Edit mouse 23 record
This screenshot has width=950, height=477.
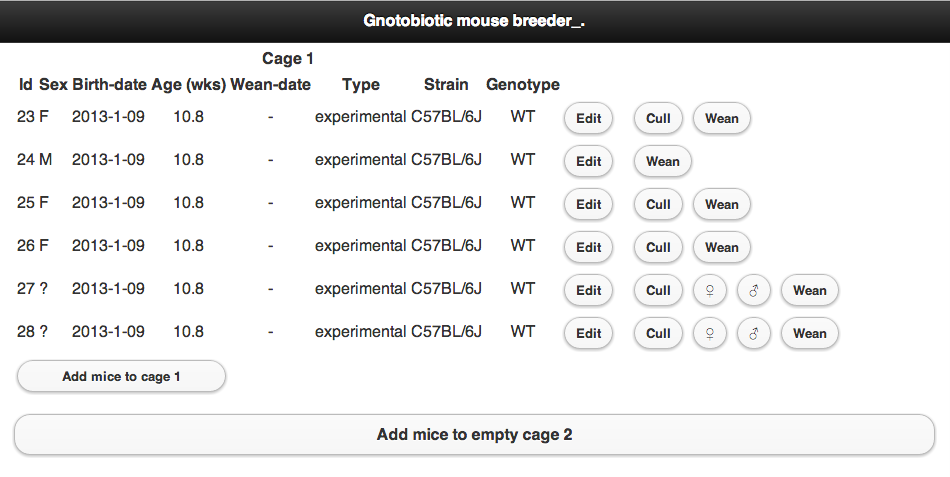589,119
